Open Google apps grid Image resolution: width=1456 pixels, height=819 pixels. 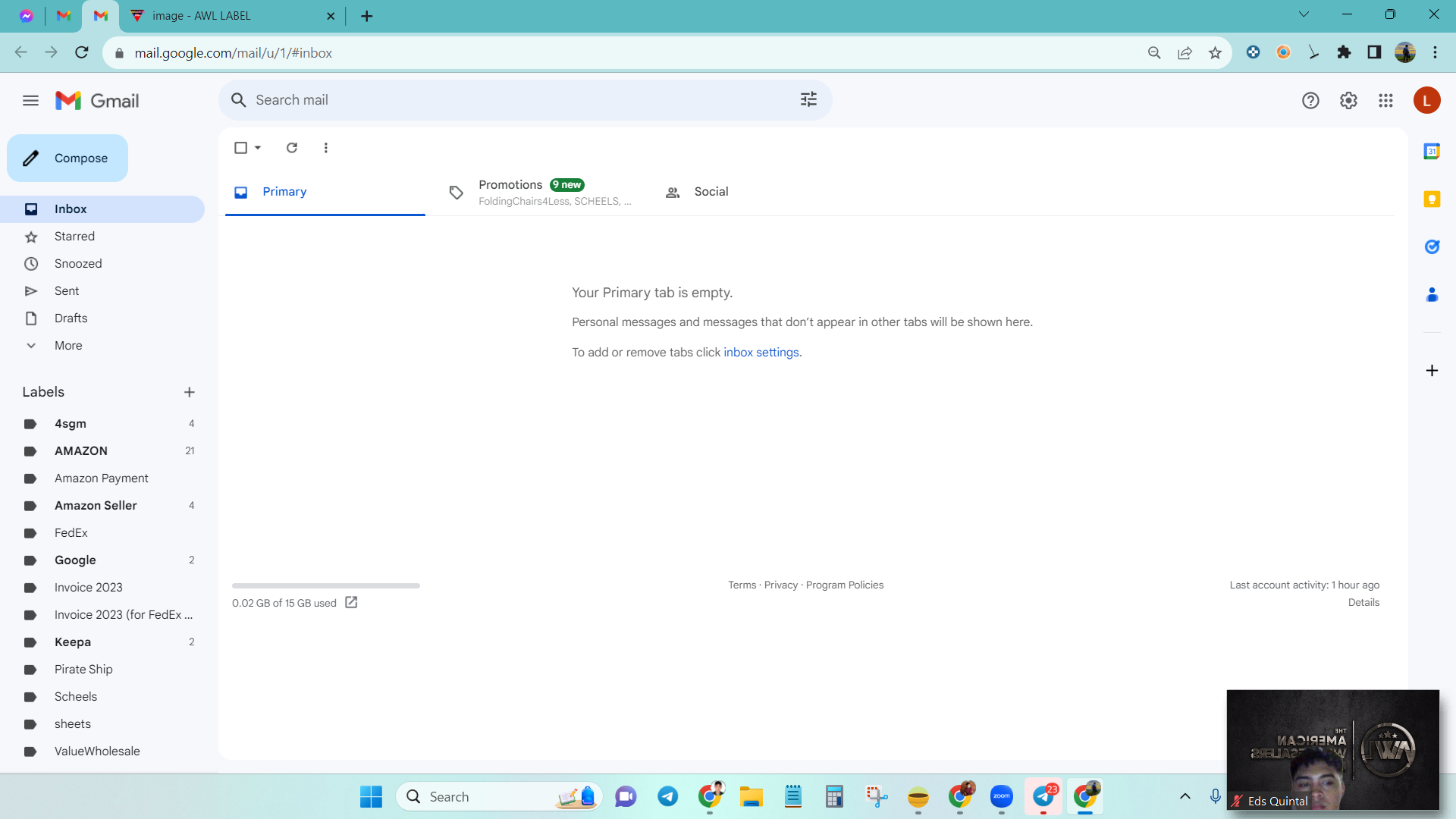point(1385,101)
